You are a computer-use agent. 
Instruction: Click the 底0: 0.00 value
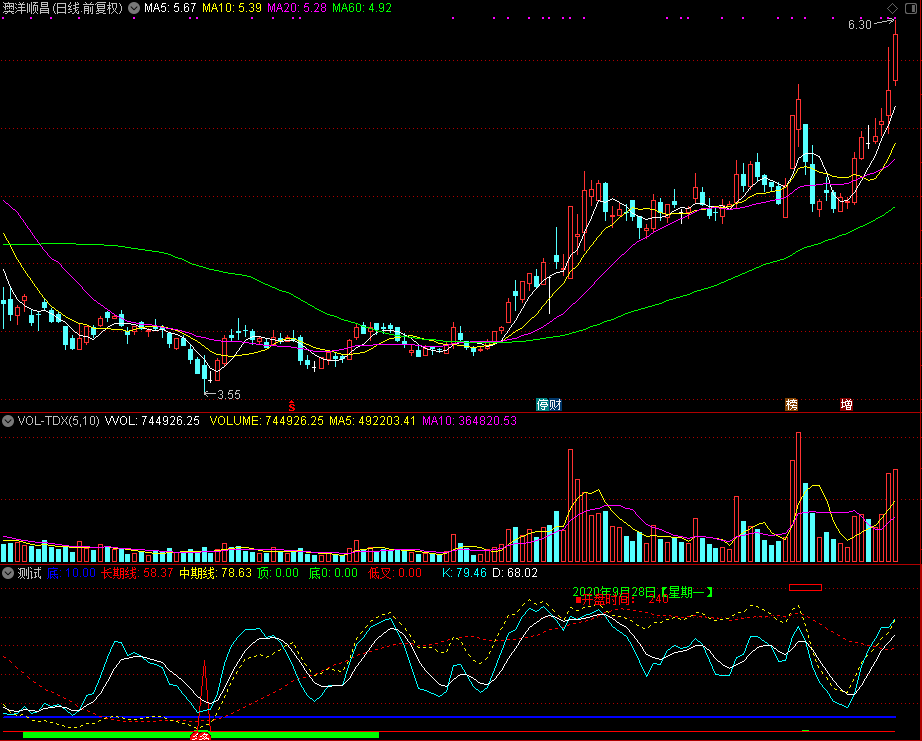(333, 573)
